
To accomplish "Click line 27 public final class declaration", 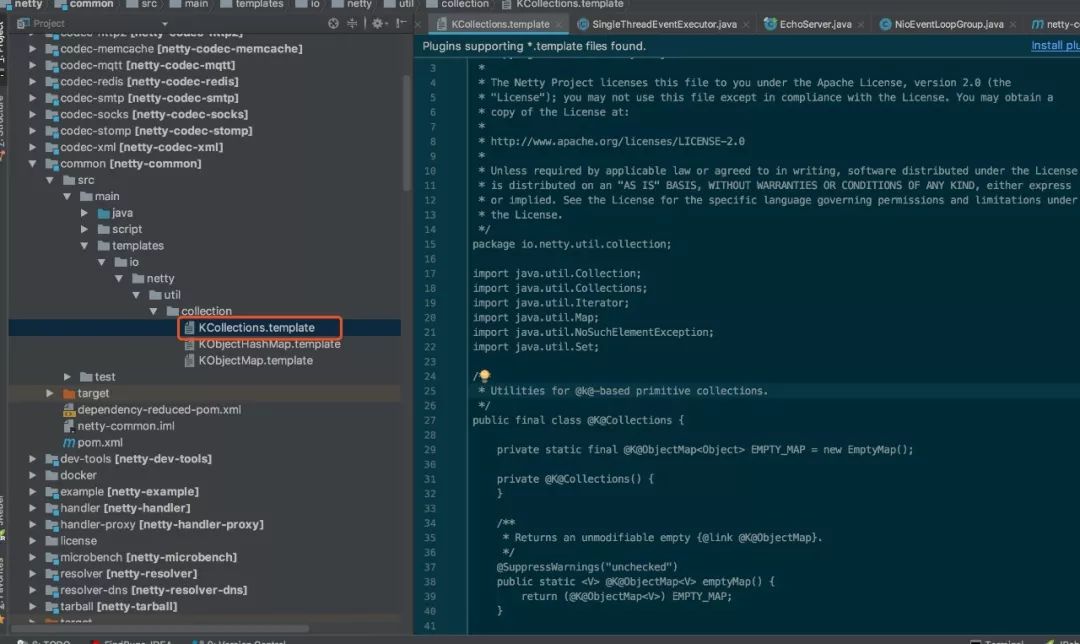I will 578,420.
